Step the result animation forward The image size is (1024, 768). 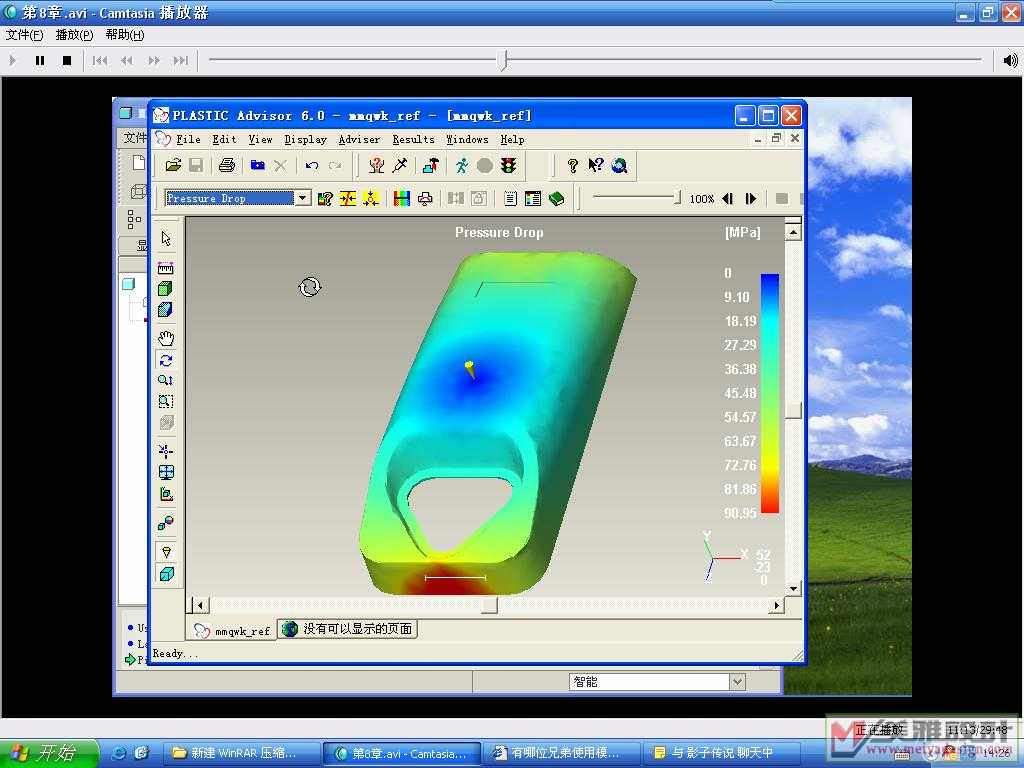[751, 199]
